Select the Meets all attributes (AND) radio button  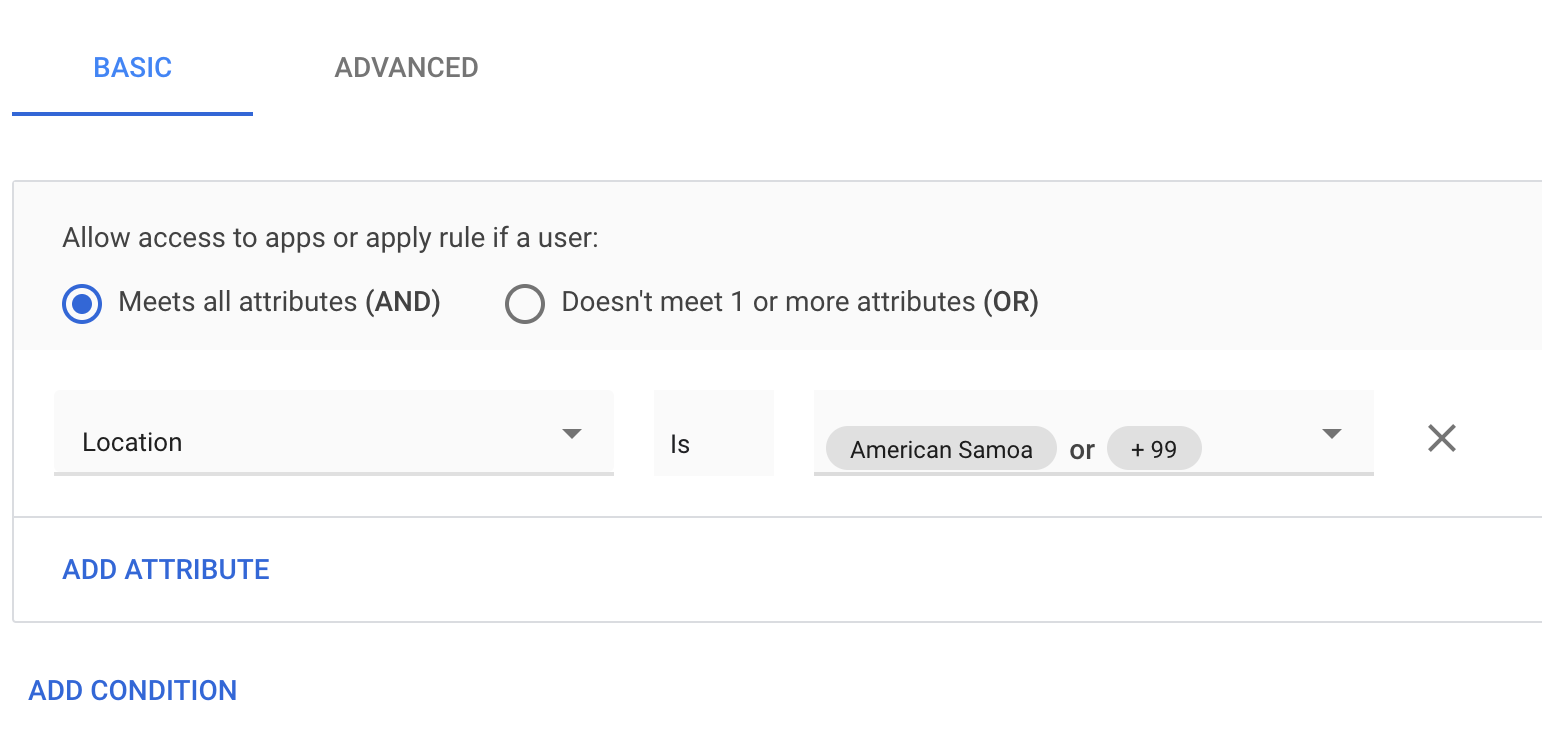click(x=82, y=303)
